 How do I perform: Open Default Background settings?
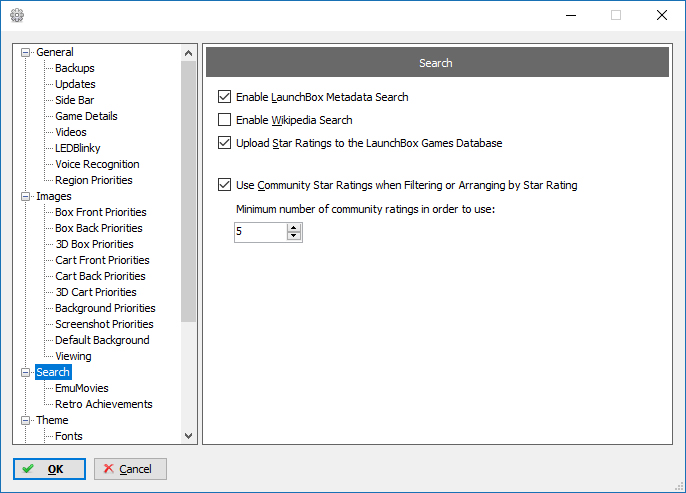point(102,340)
